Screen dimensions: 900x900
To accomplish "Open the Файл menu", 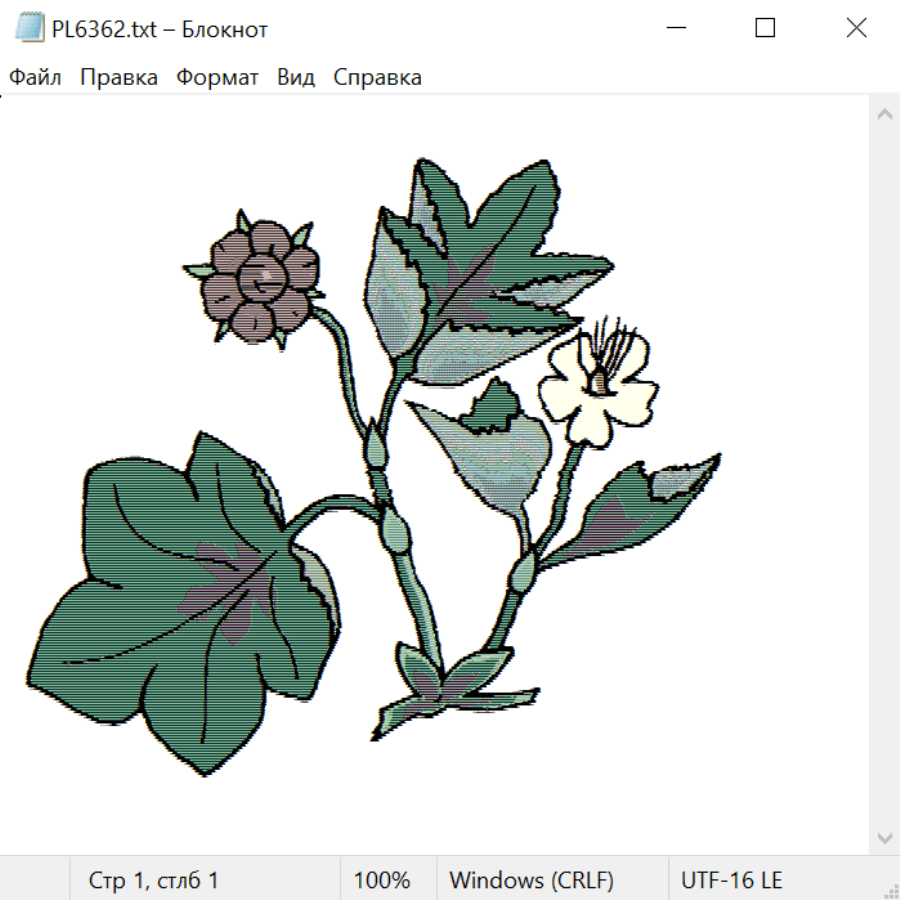I will click(35, 77).
